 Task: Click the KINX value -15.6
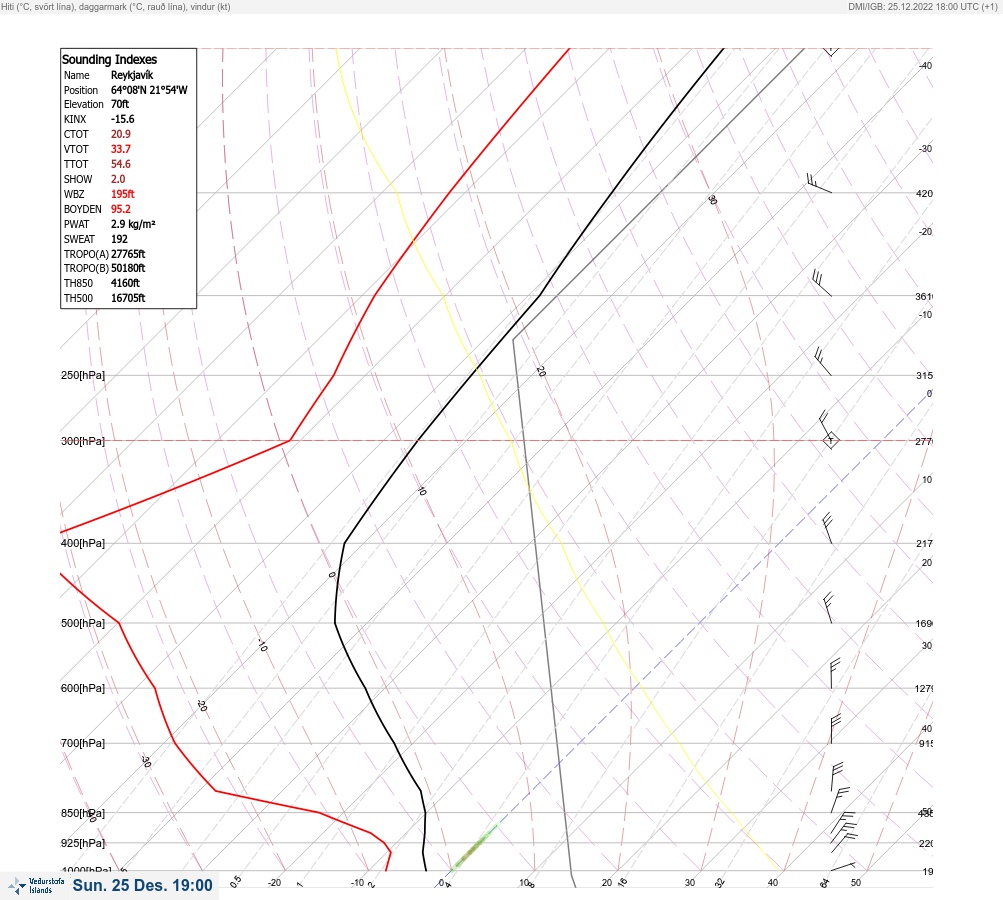[x=122, y=119]
